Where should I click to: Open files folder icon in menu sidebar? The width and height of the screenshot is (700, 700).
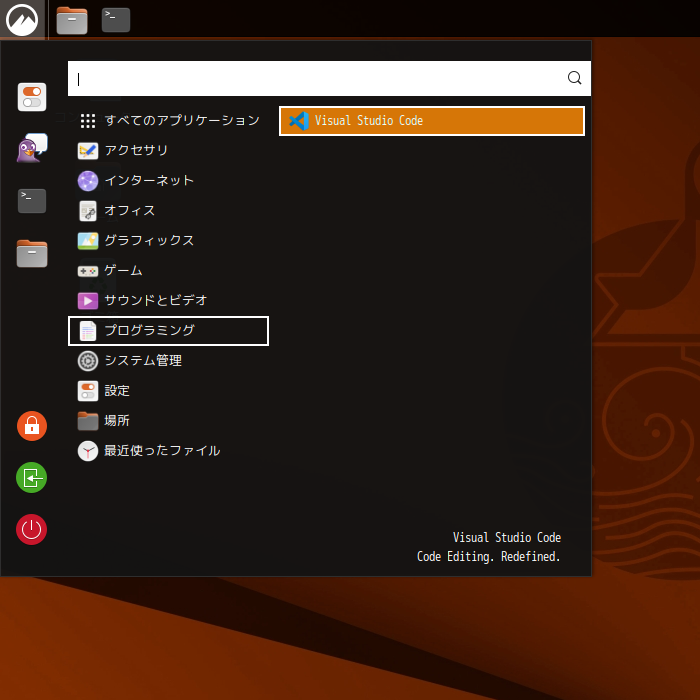[x=32, y=253]
